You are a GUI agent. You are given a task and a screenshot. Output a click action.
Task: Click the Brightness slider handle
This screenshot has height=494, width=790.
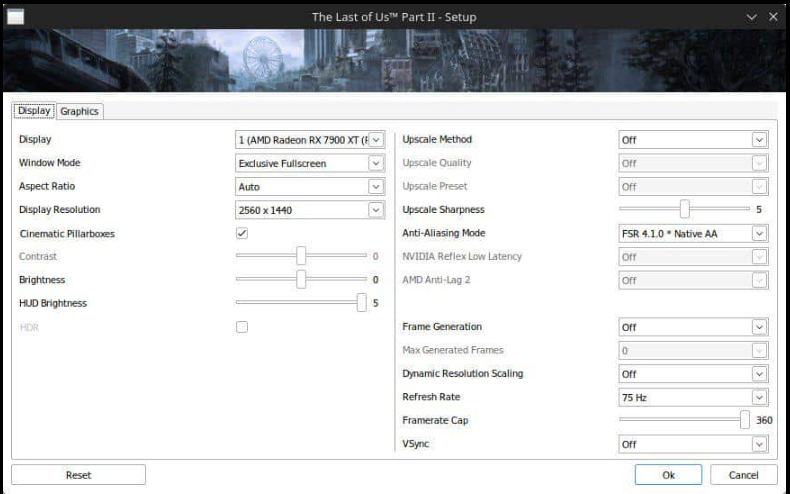[301, 280]
